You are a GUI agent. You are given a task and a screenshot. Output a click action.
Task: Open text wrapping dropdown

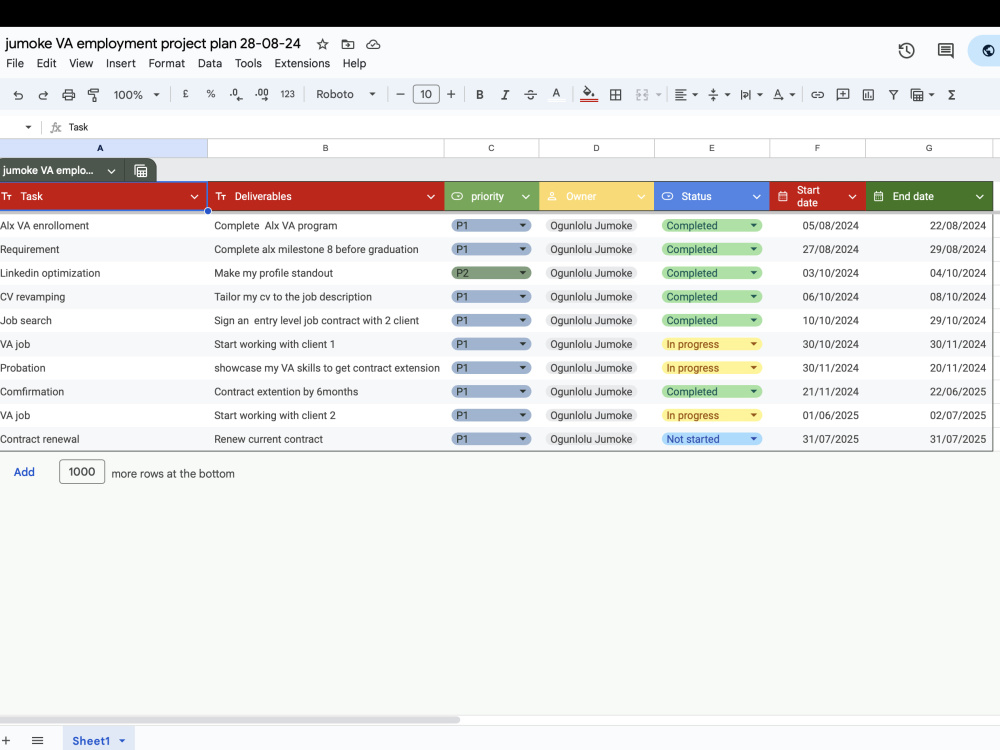751,95
